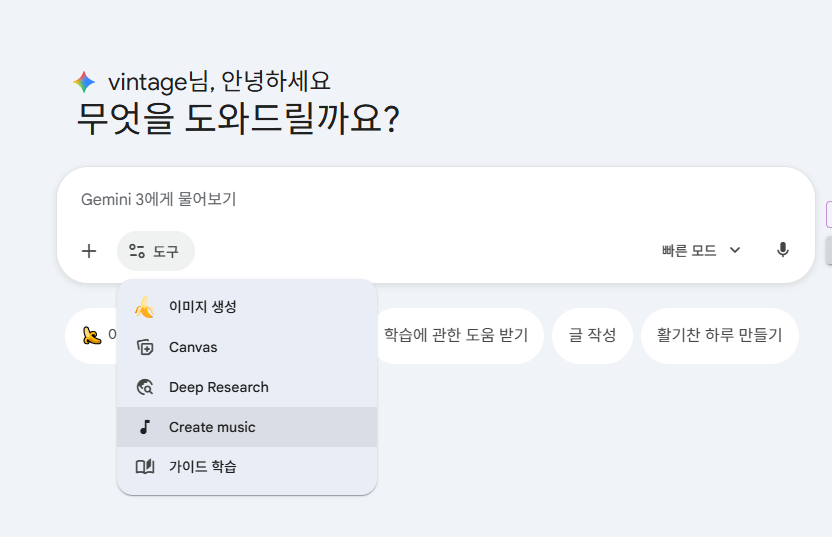832x537 pixels.
Task: Choose 이미지 생성 from tools menu
Action: tap(203, 307)
